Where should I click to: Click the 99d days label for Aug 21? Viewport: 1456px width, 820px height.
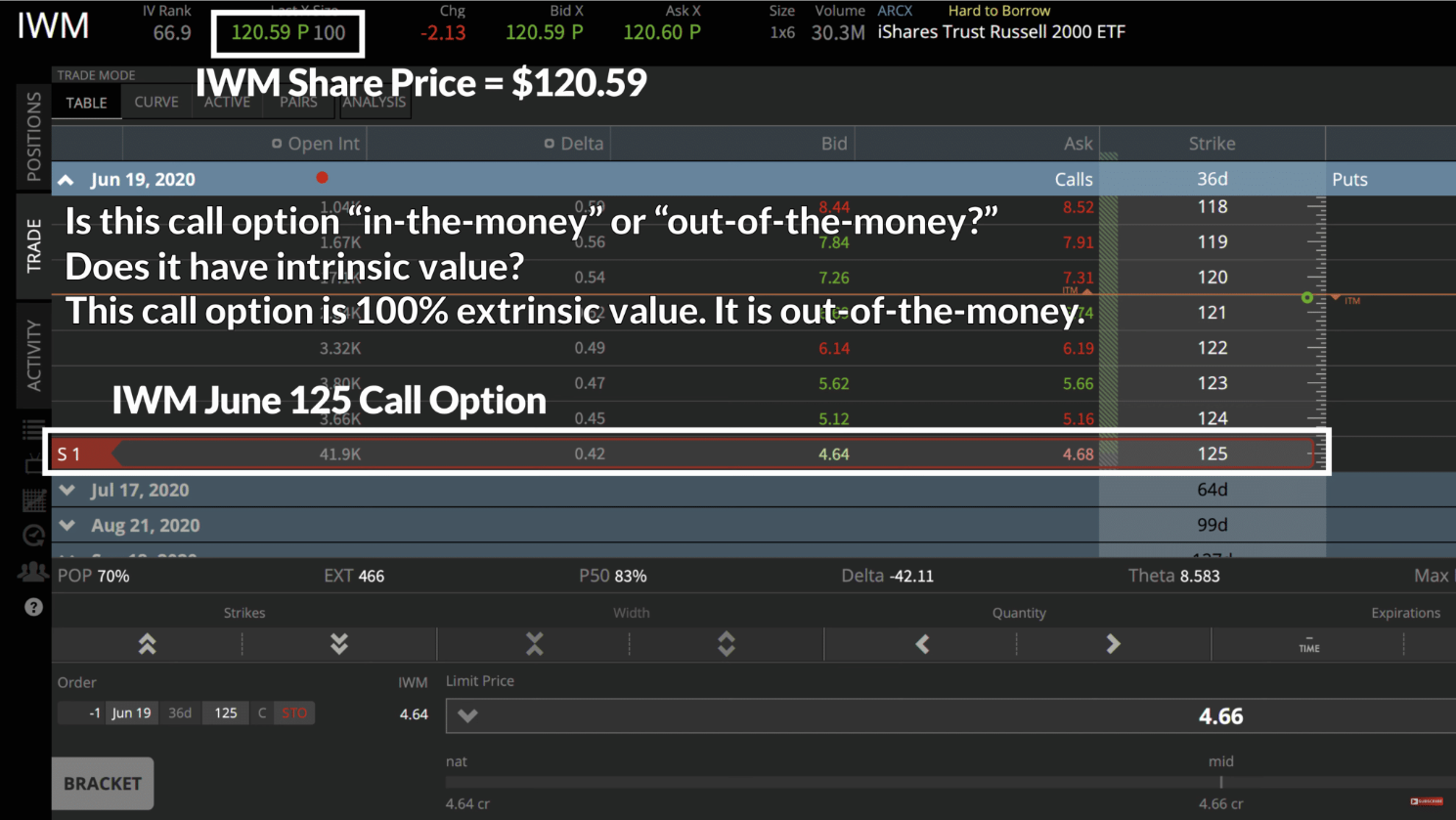pos(1212,525)
